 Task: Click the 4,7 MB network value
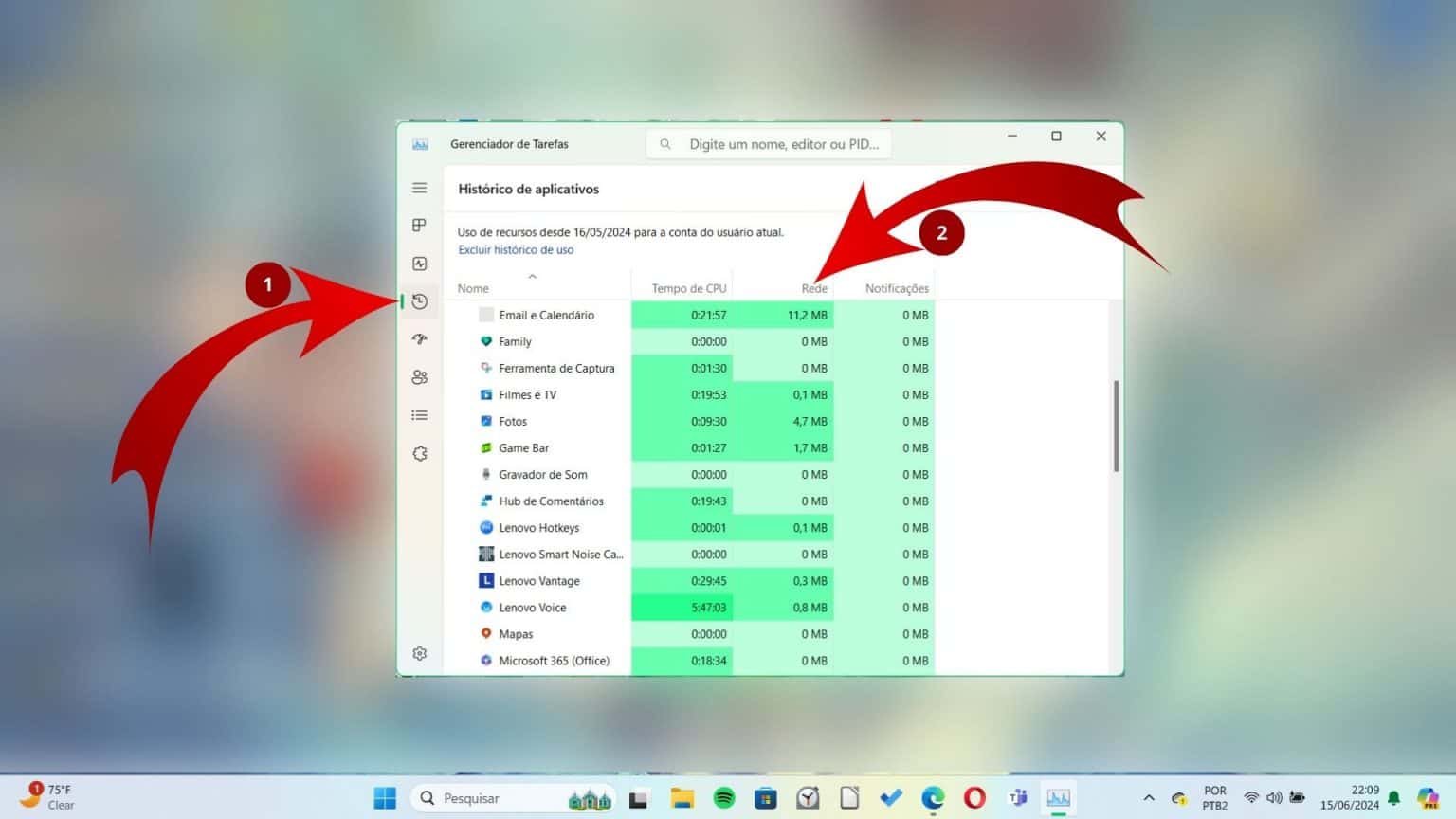coord(810,421)
